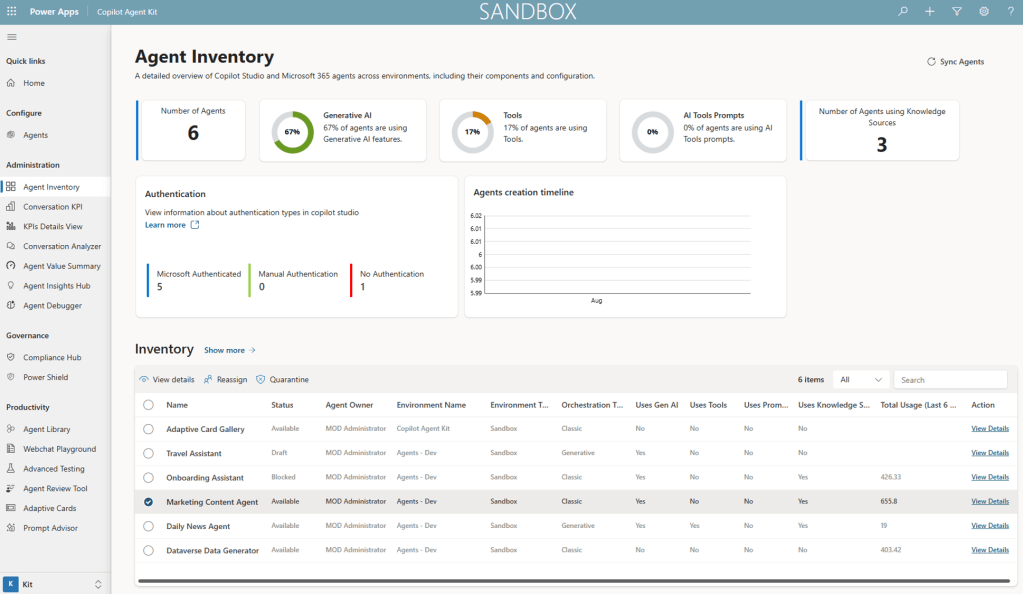This screenshot has width=1023, height=594.
Task: Click the Sync Agents button
Action: click(956, 61)
